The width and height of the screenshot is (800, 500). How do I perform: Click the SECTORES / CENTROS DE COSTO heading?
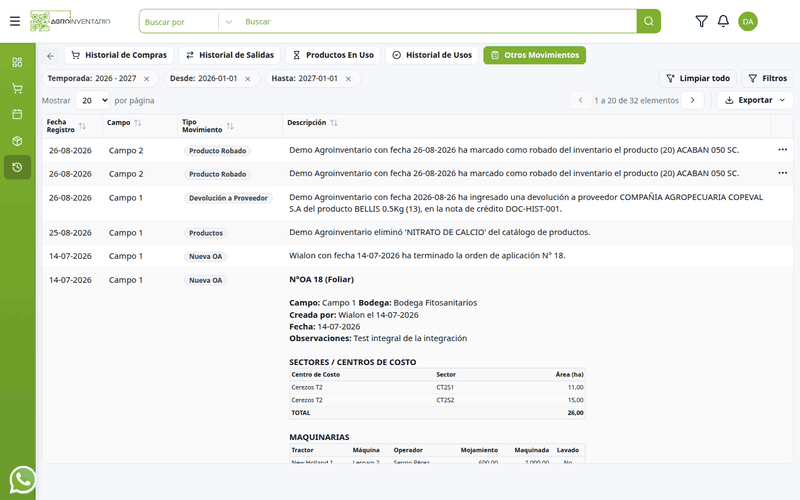click(353, 362)
